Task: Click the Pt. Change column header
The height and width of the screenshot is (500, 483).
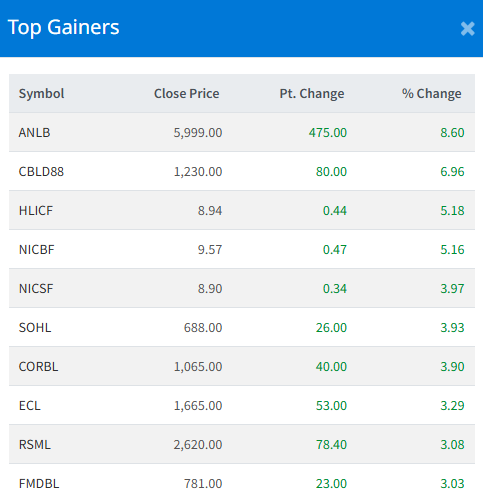Action: pos(312,94)
